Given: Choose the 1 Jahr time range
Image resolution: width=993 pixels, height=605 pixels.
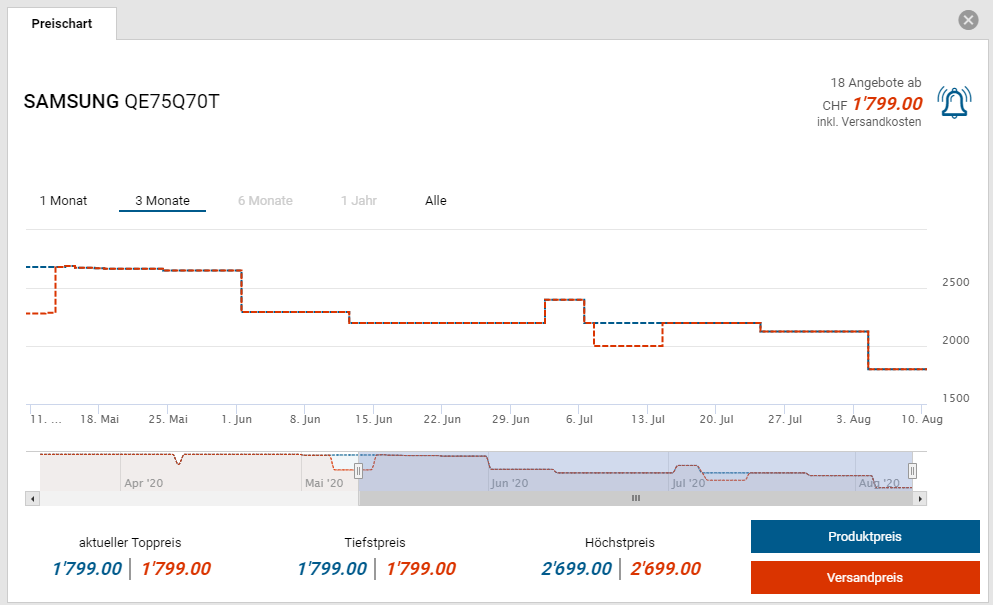Looking at the screenshot, I should [358, 201].
